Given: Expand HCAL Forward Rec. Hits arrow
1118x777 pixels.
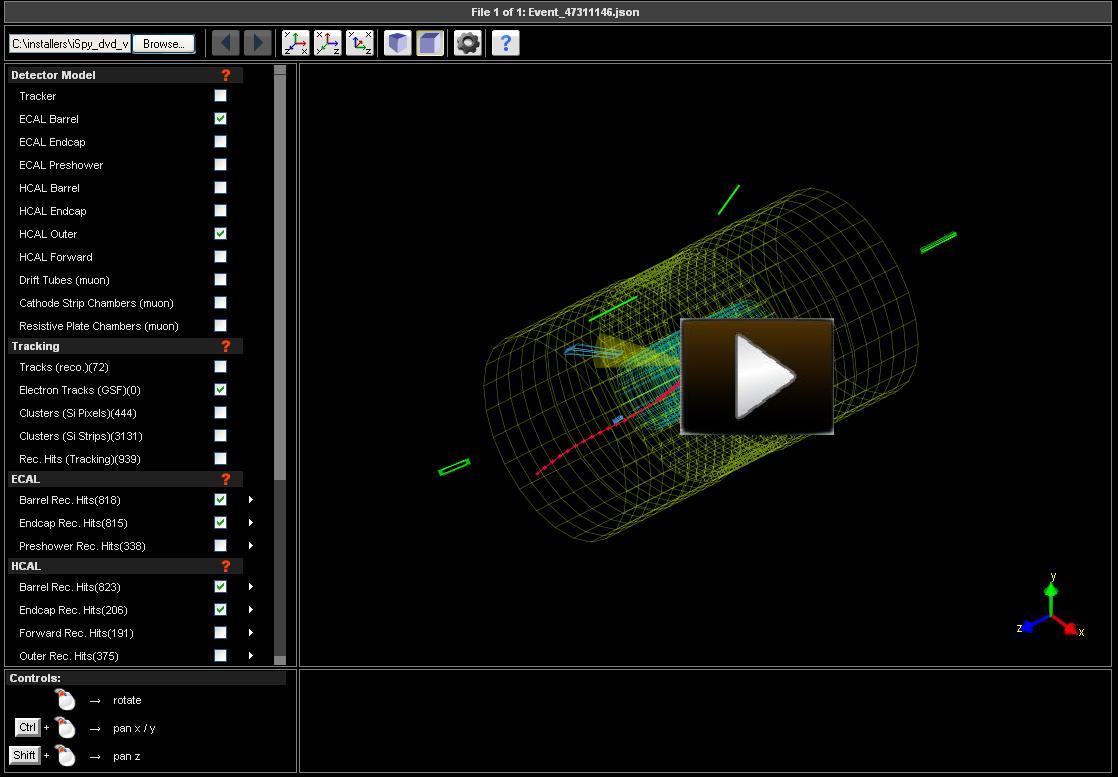Looking at the screenshot, I should (251, 633).
